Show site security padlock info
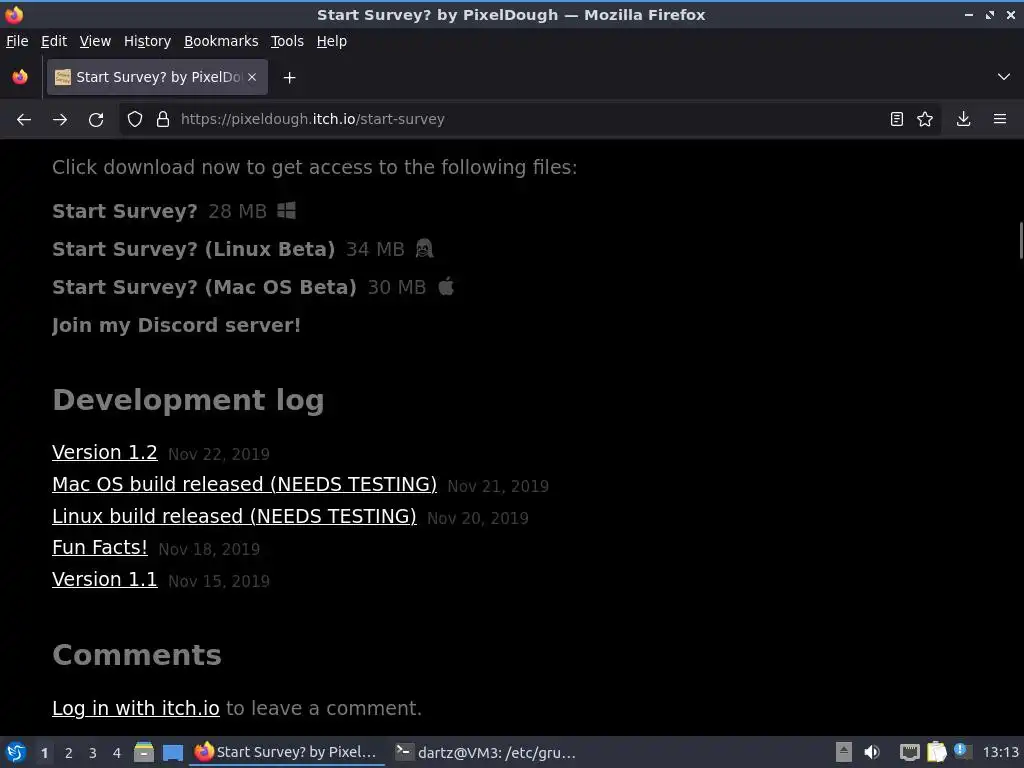This screenshot has height=768, width=1024. click(x=163, y=120)
